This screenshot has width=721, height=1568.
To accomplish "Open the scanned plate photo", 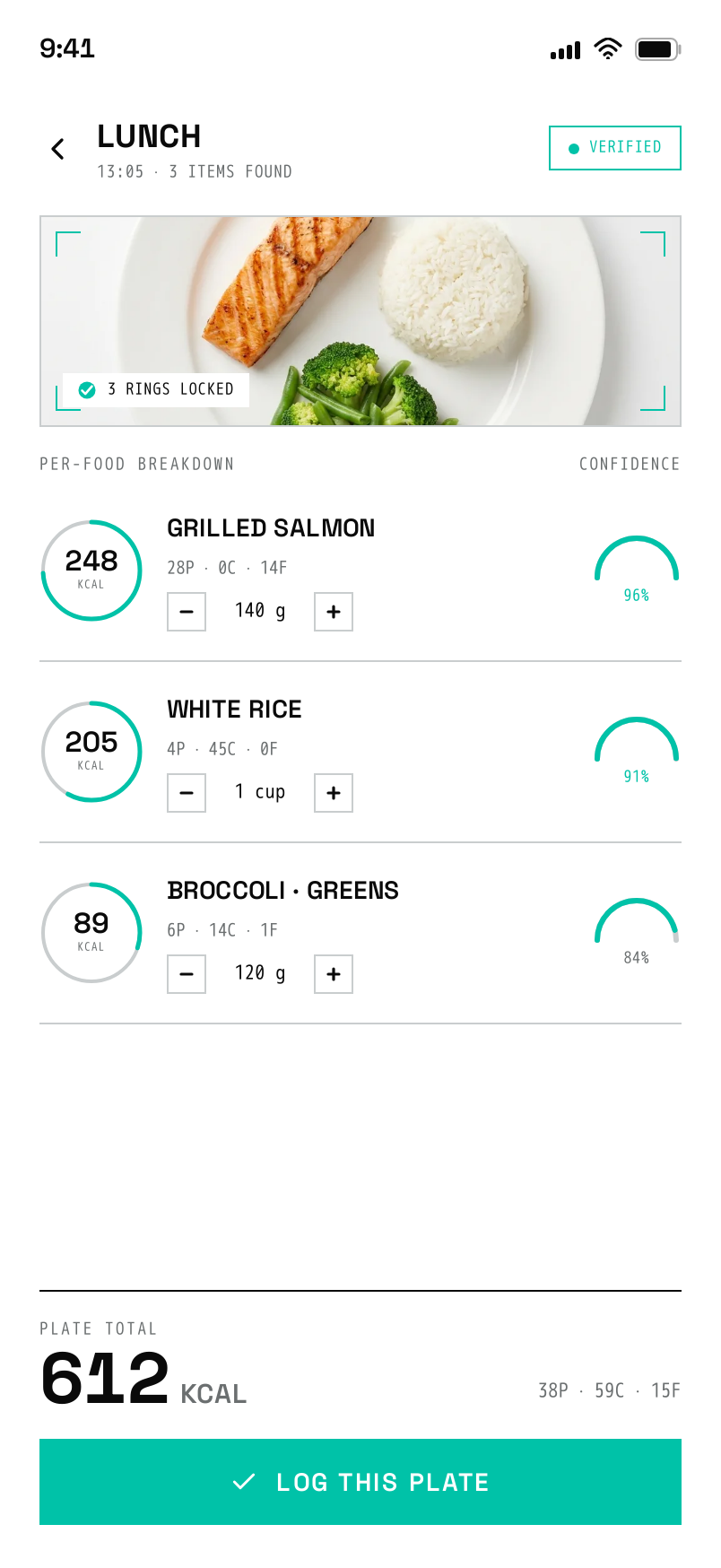I will click(360, 321).
